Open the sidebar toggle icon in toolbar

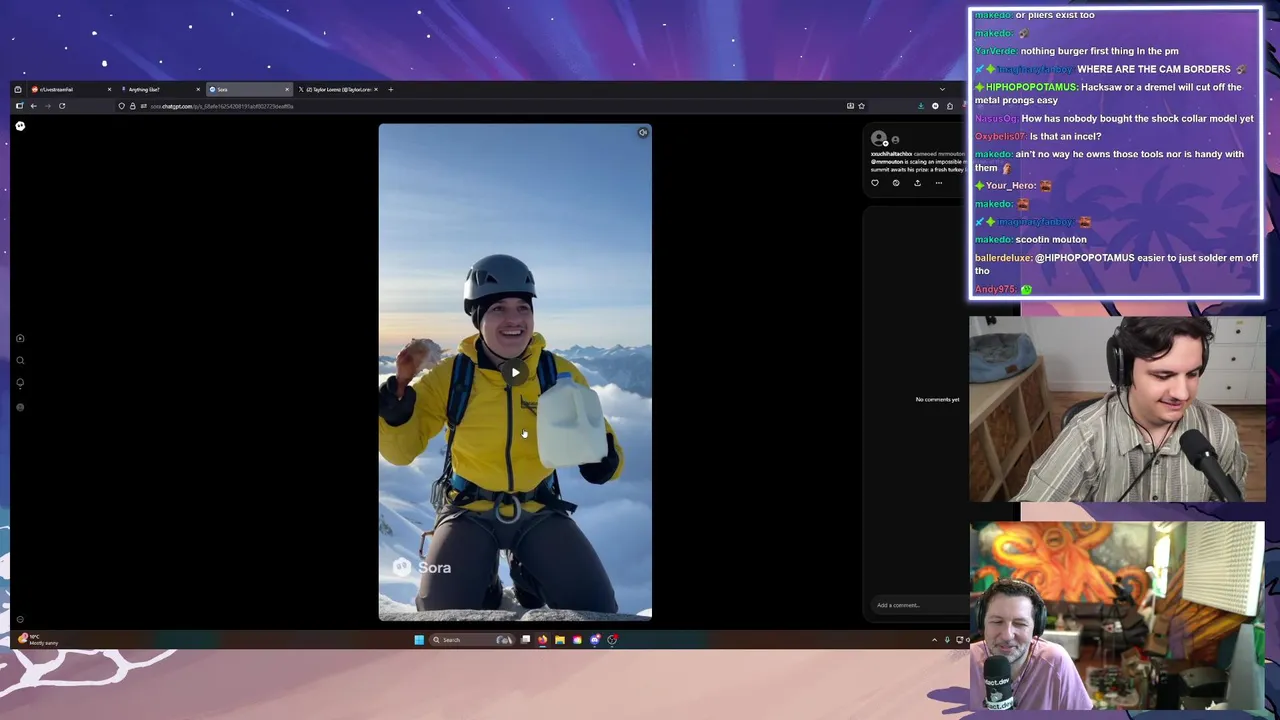point(19,106)
